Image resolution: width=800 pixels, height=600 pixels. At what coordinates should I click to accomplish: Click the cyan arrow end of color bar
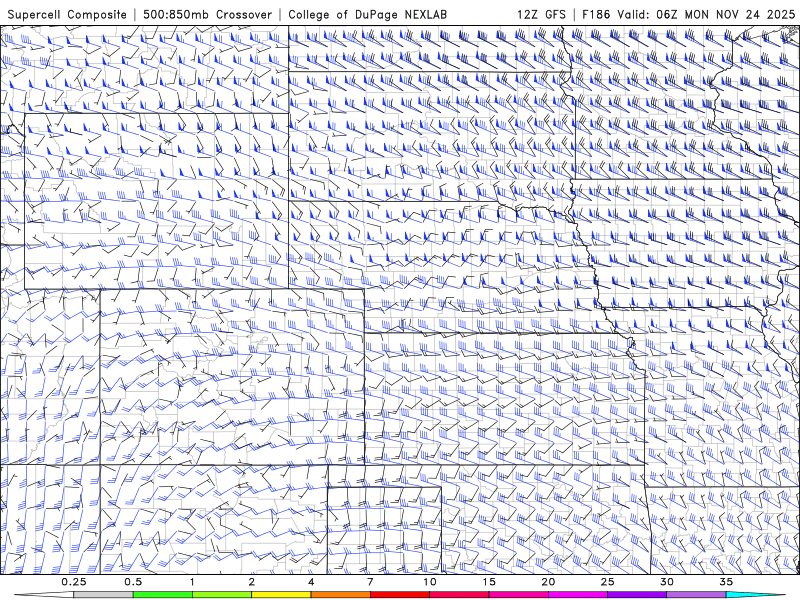756,595
